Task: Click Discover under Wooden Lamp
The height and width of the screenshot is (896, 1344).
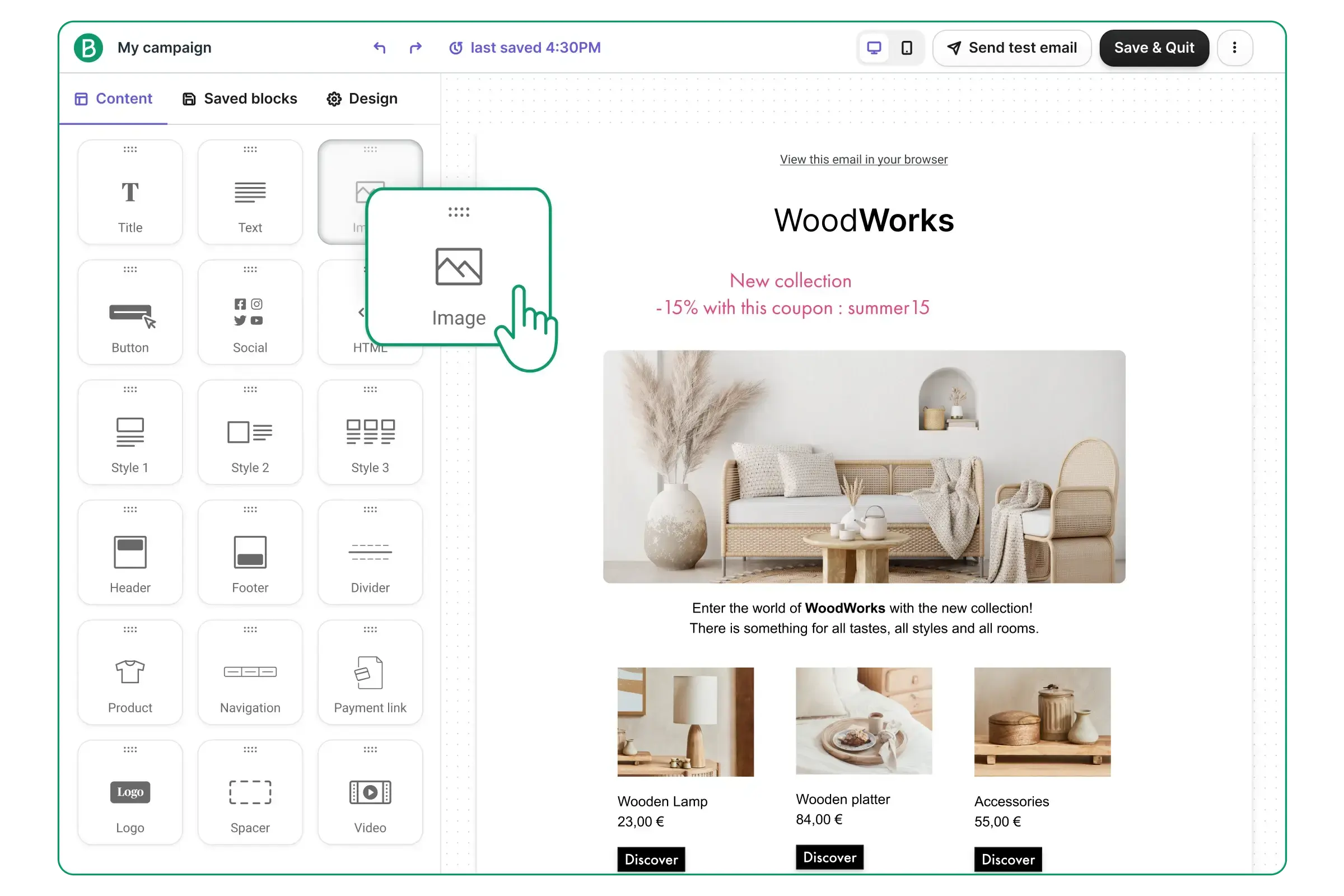Action: click(651, 859)
